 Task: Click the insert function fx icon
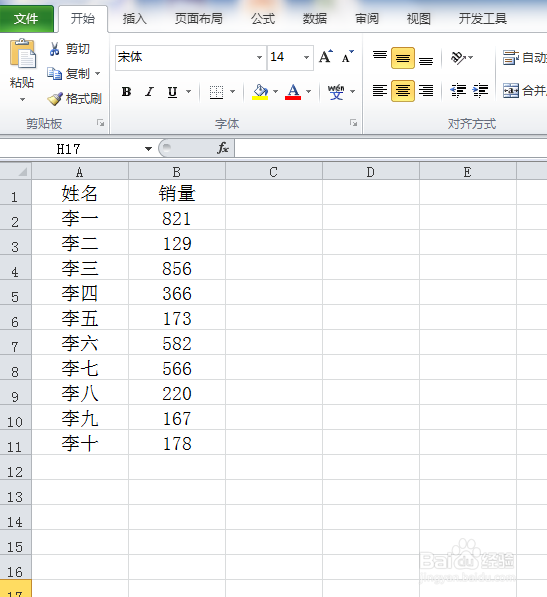point(223,148)
